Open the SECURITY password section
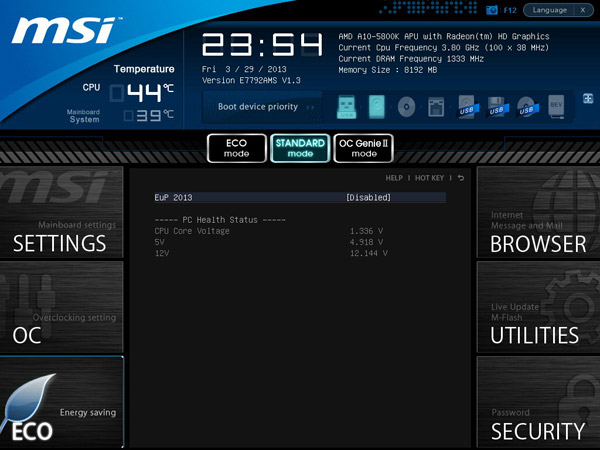The height and width of the screenshot is (450, 600). [x=538, y=402]
